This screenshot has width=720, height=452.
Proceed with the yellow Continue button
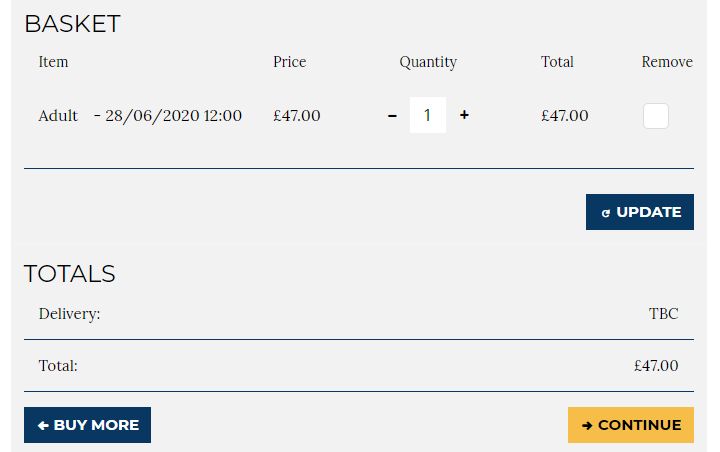(x=631, y=425)
